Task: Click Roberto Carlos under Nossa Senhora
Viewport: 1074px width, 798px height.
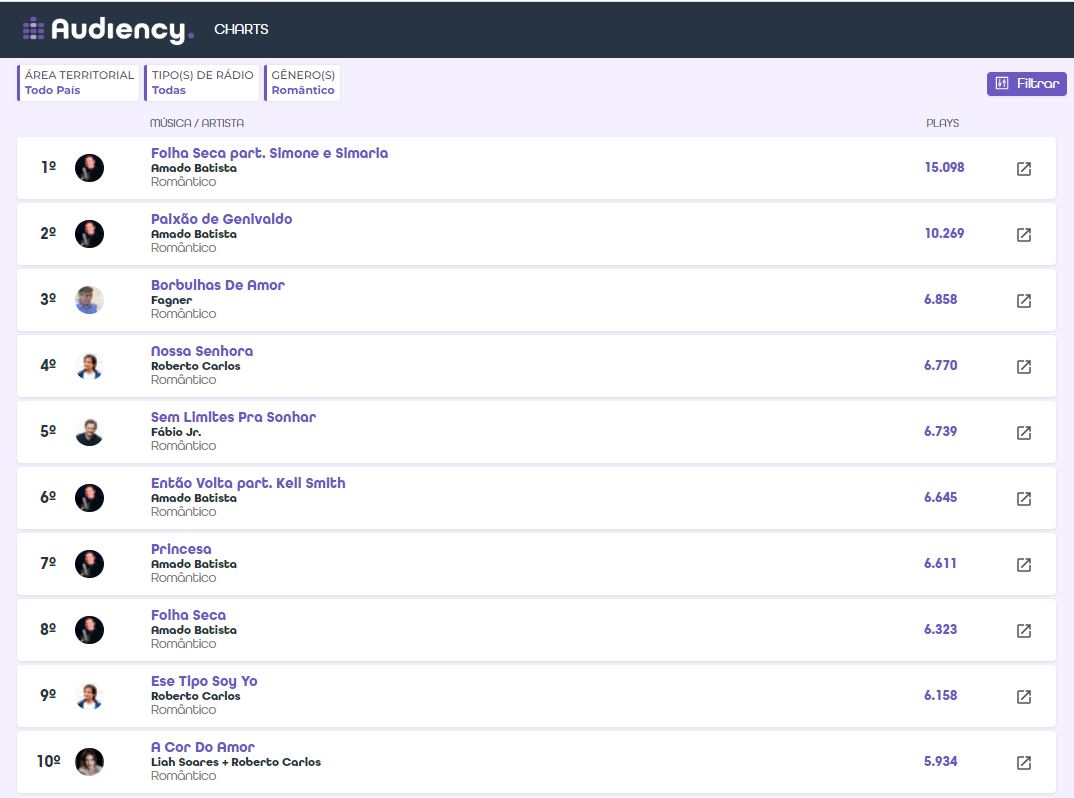Action: coord(195,366)
